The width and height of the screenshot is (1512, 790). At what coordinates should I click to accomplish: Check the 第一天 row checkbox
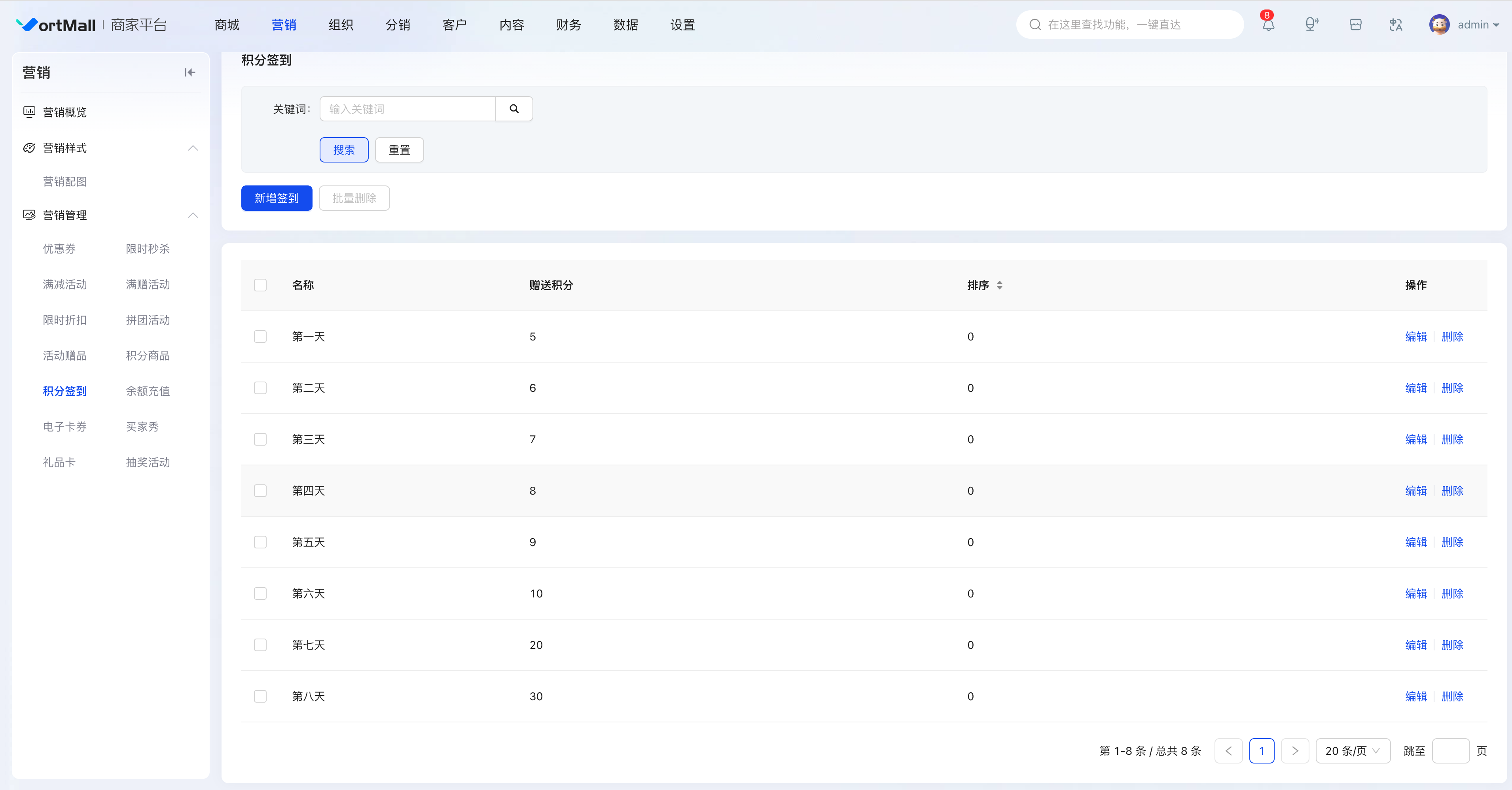260,336
